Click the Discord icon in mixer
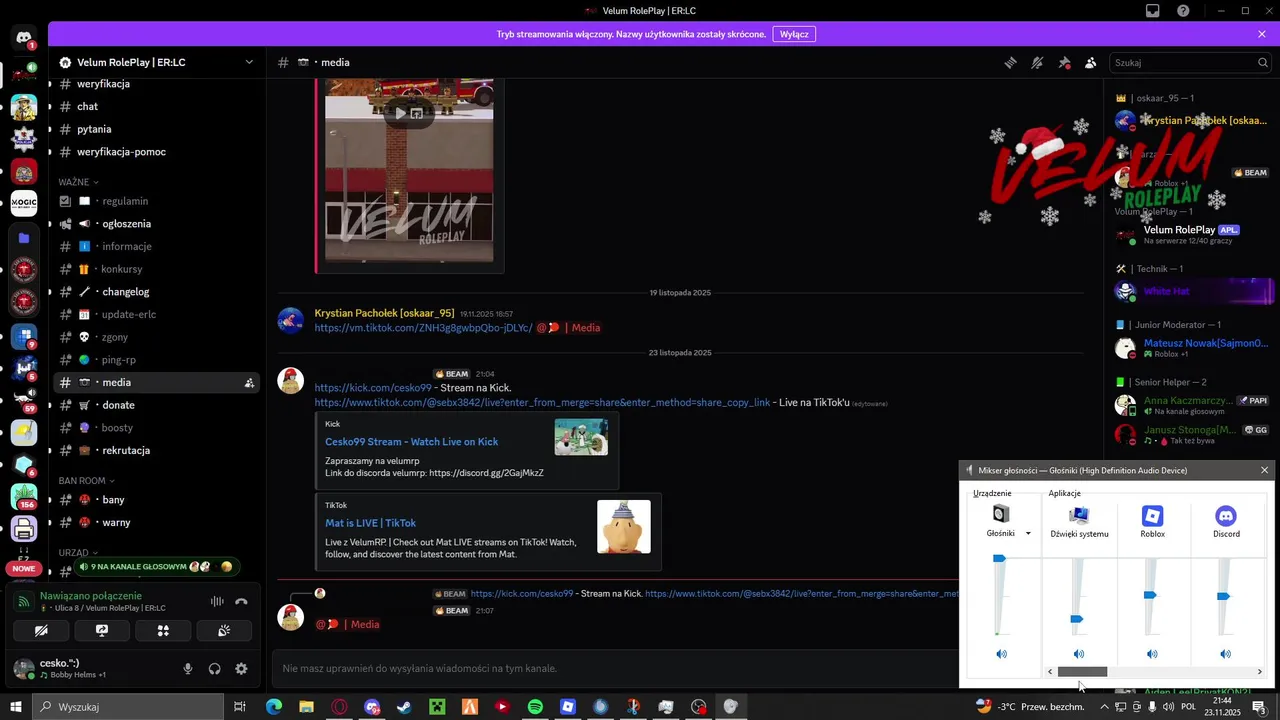 point(1226,516)
